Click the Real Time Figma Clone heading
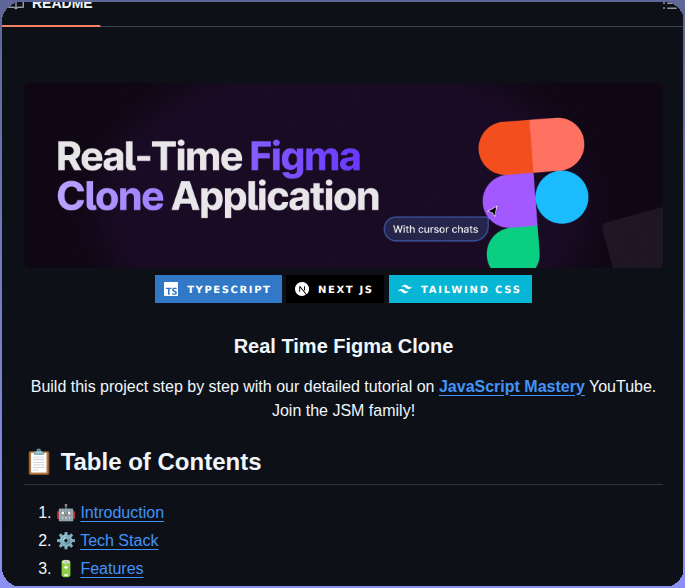This screenshot has height=588, width=685. pos(343,346)
